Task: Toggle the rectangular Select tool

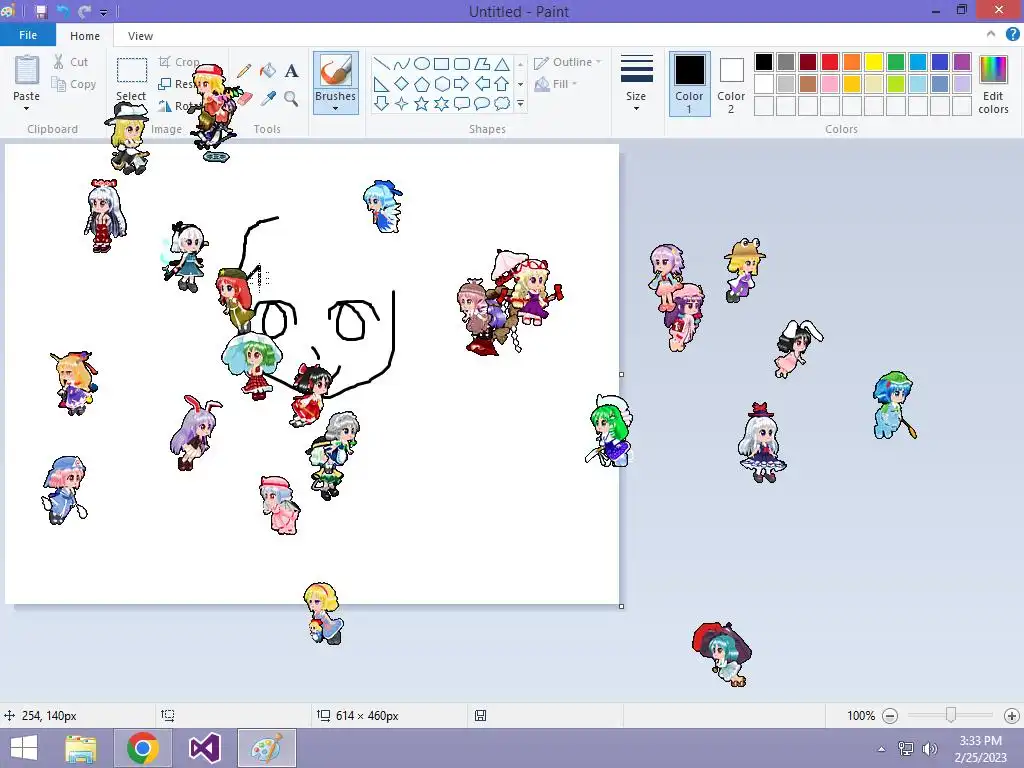Action: point(131,71)
